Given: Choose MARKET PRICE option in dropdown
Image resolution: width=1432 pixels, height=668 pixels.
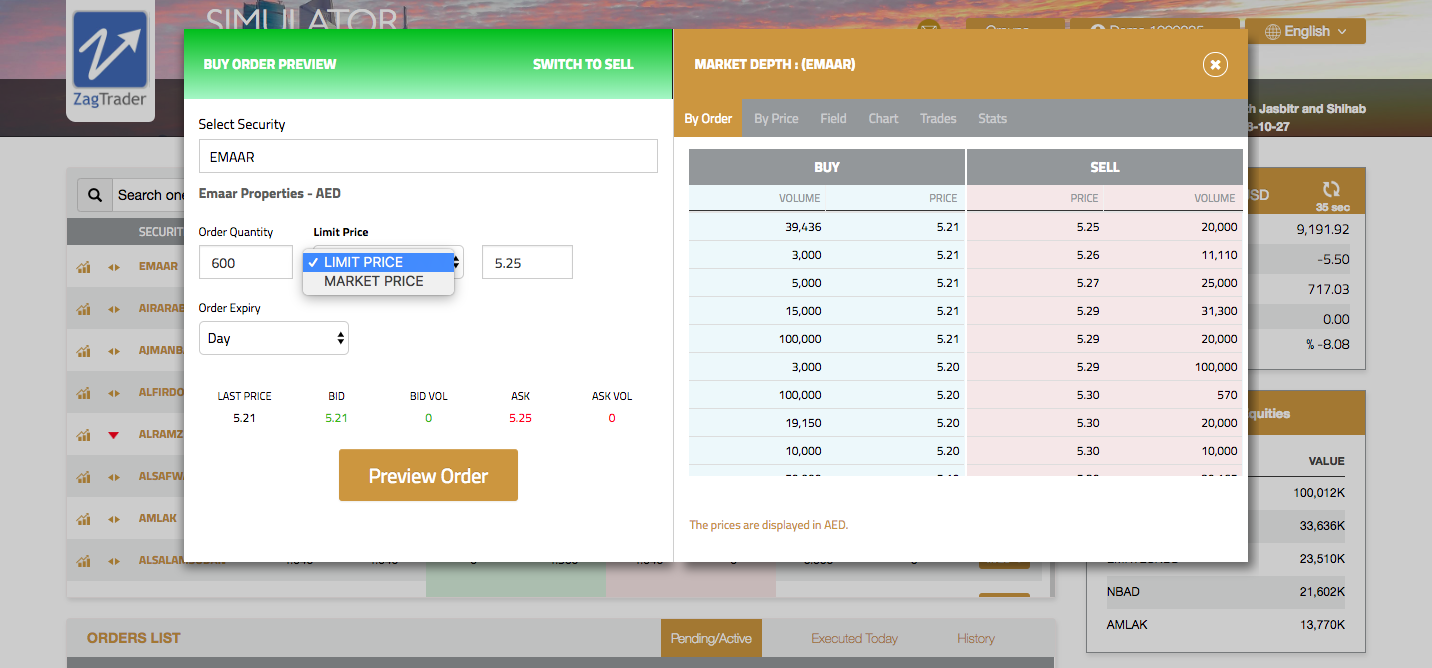Looking at the screenshot, I should (379, 281).
